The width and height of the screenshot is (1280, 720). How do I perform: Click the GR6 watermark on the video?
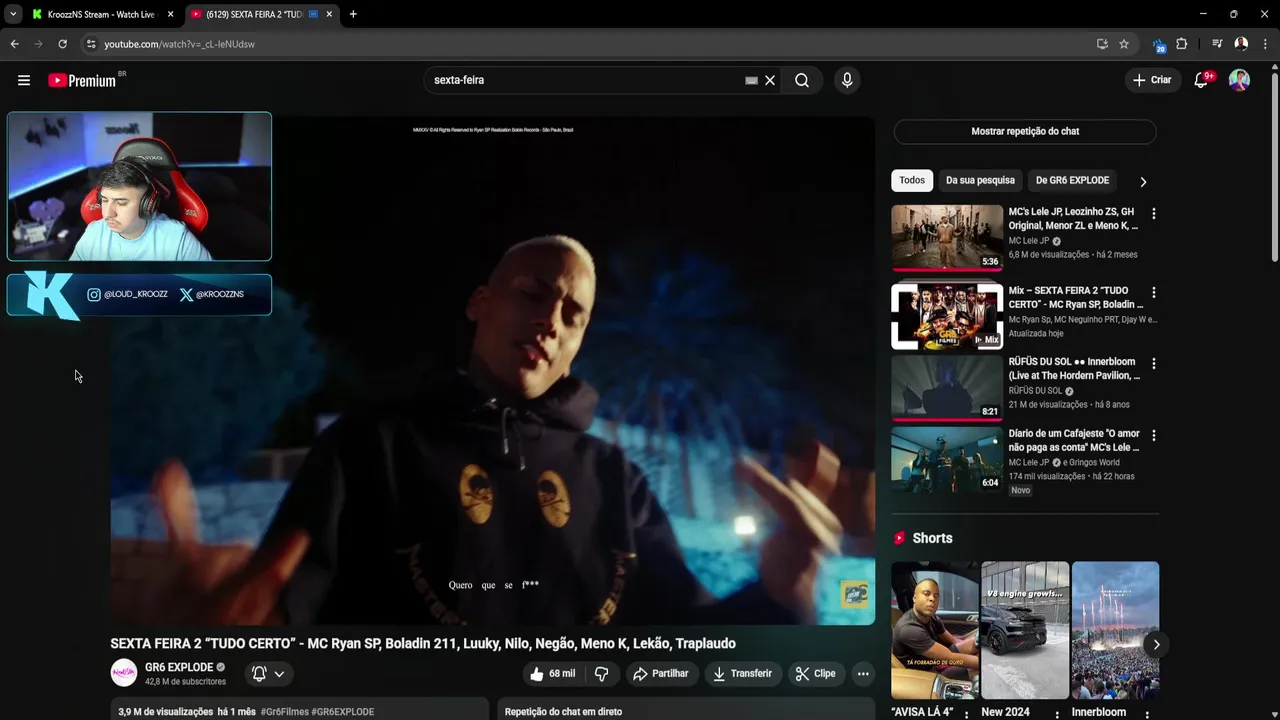point(854,594)
